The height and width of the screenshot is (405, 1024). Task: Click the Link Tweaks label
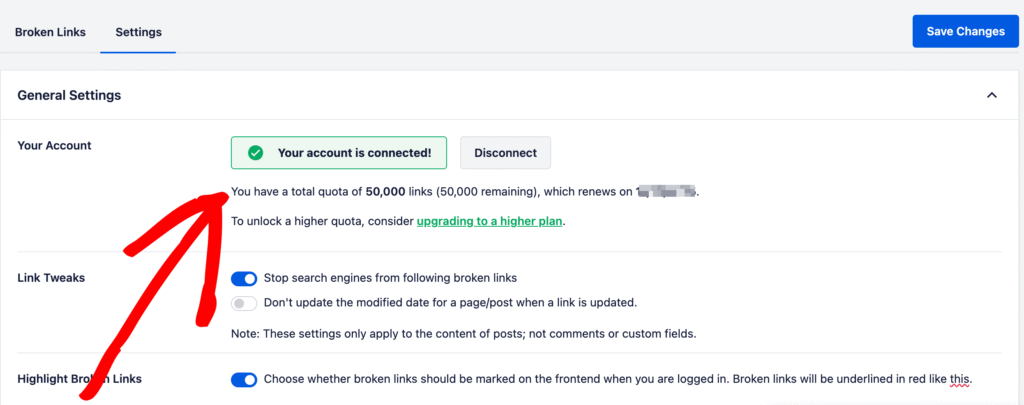tap(51, 277)
